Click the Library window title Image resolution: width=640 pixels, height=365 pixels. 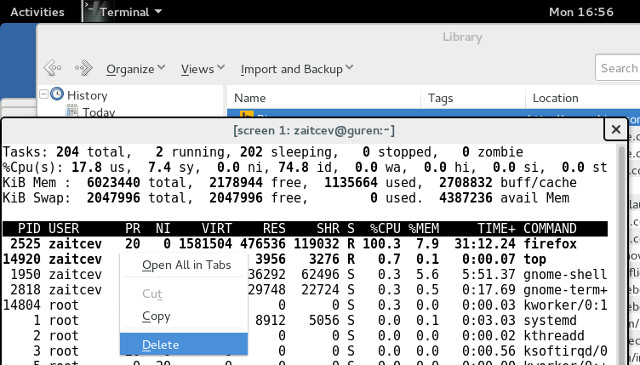point(462,37)
